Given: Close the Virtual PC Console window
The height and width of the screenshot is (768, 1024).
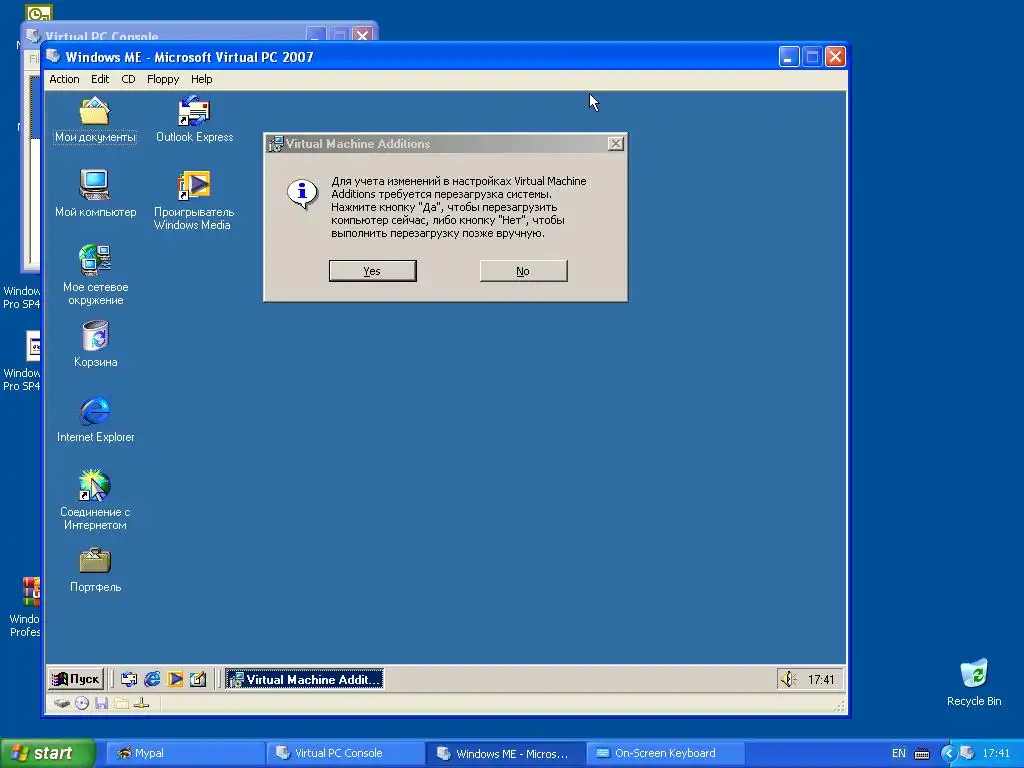Looking at the screenshot, I should (x=362, y=34).
